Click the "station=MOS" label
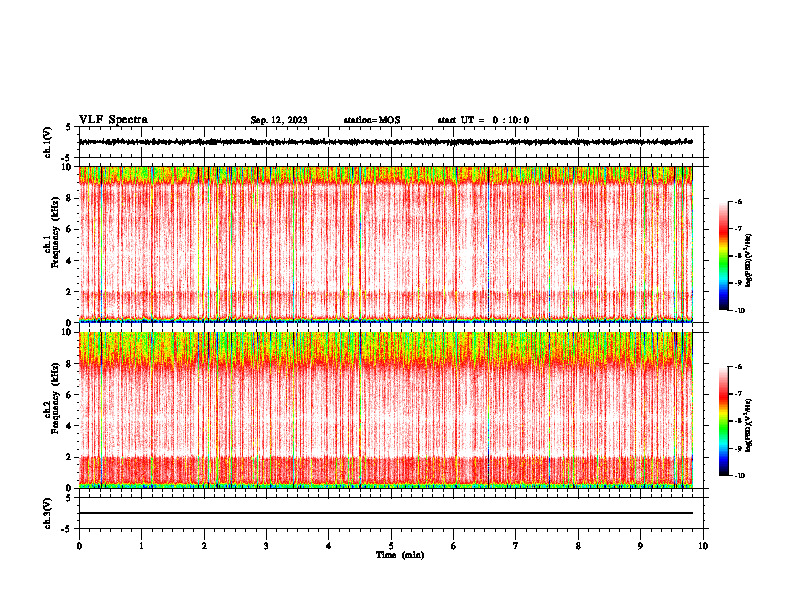This screenshot has height=612, width=792. point(372,120)
